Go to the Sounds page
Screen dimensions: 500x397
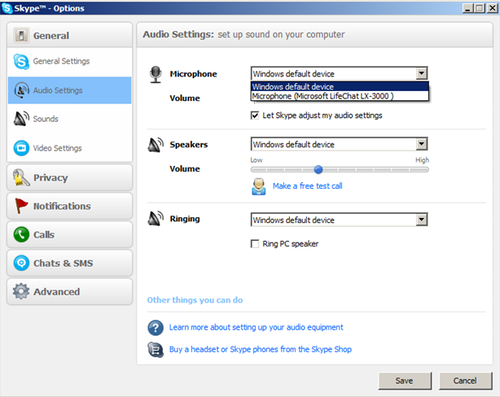[69, 119]
